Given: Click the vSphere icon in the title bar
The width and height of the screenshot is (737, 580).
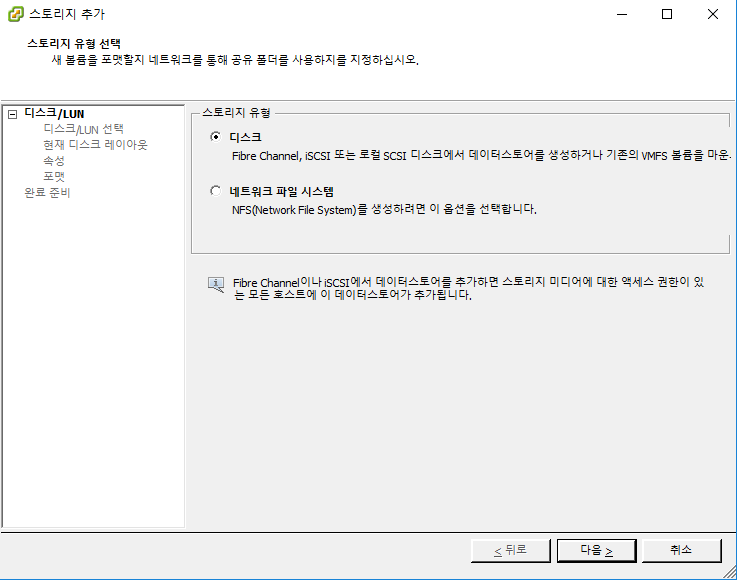Looking at the screenshot, I should [16, 15].
